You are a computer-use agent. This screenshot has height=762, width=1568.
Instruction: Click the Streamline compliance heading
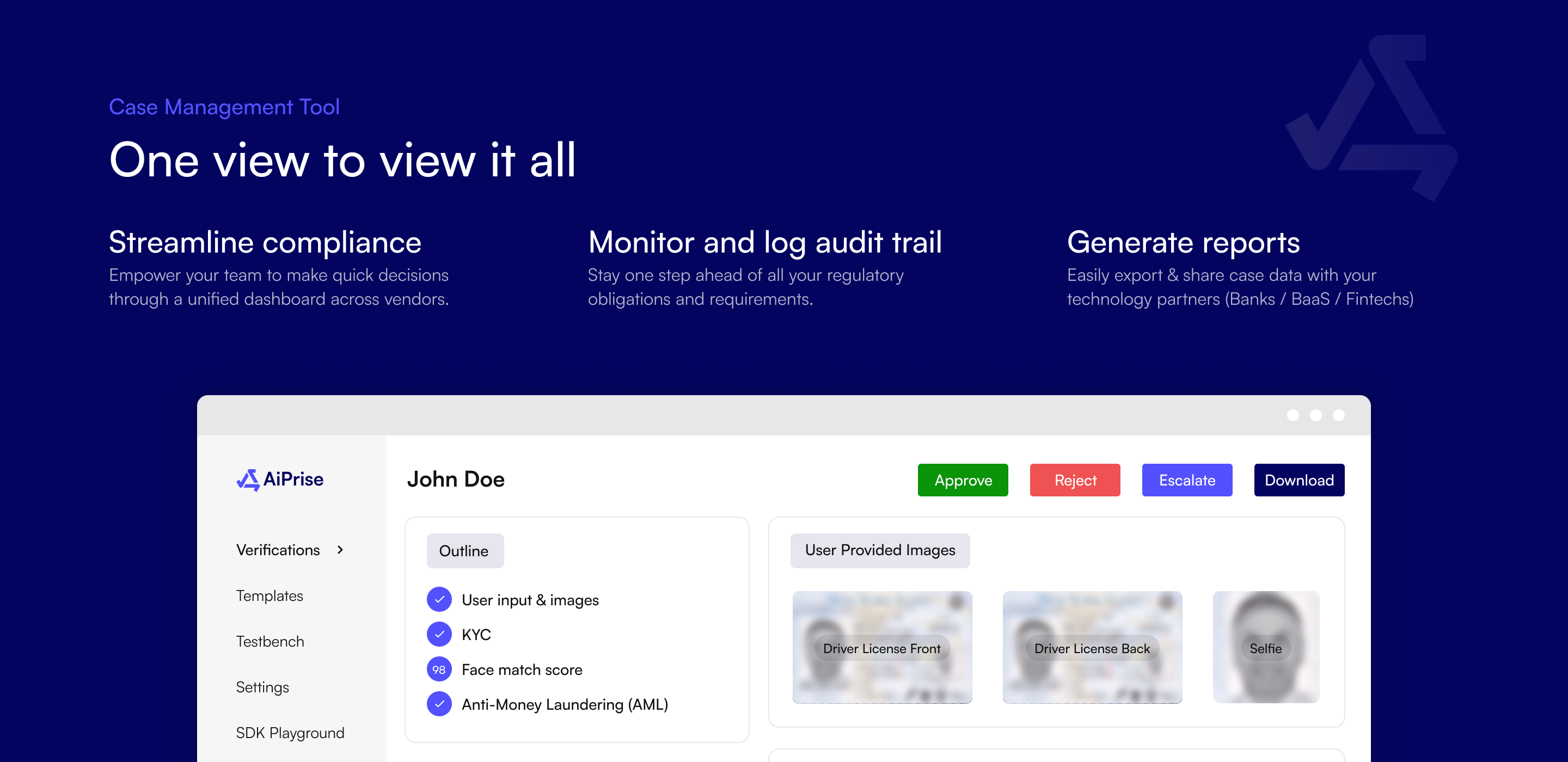(265, 242)
